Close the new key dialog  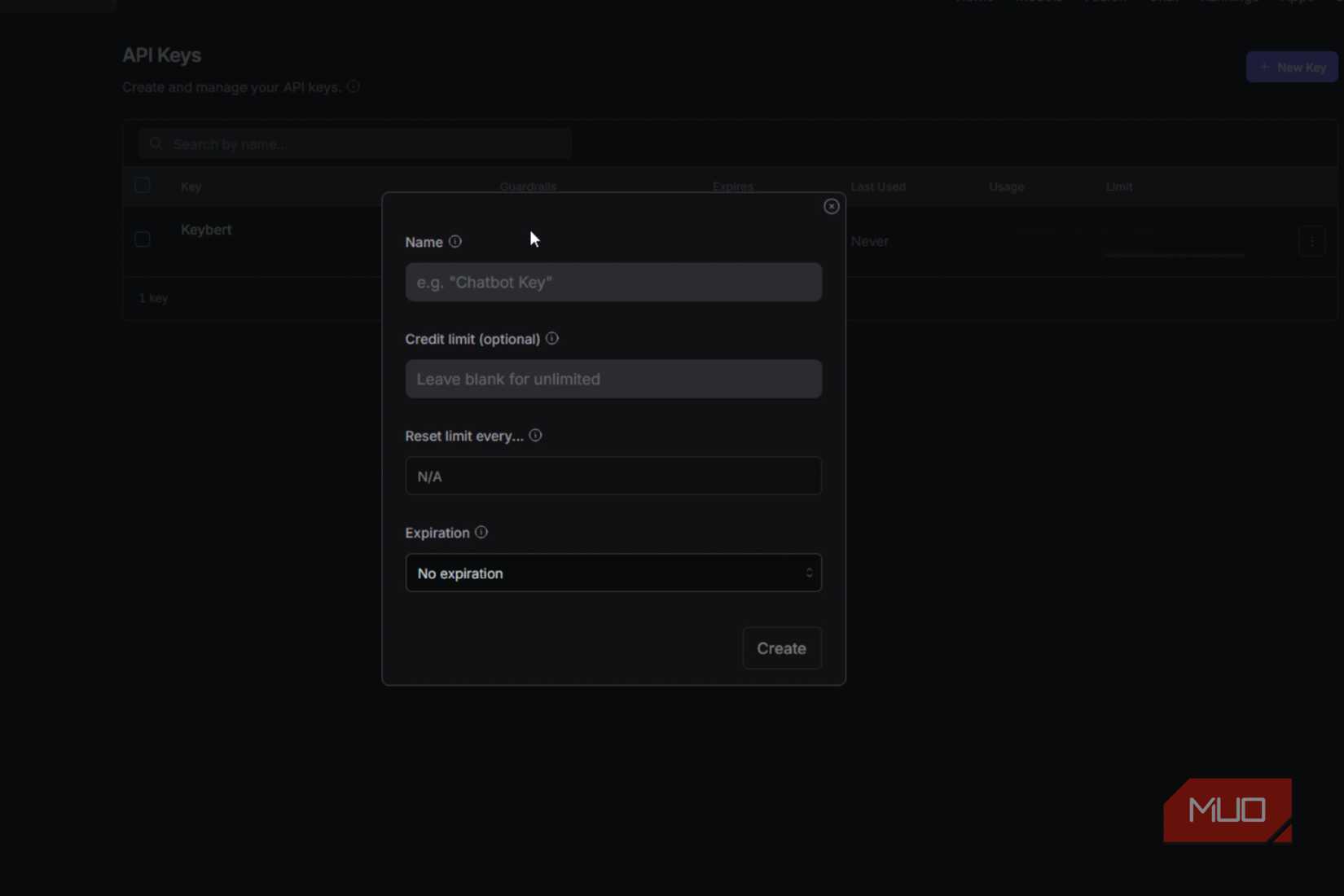click(831, 206)
